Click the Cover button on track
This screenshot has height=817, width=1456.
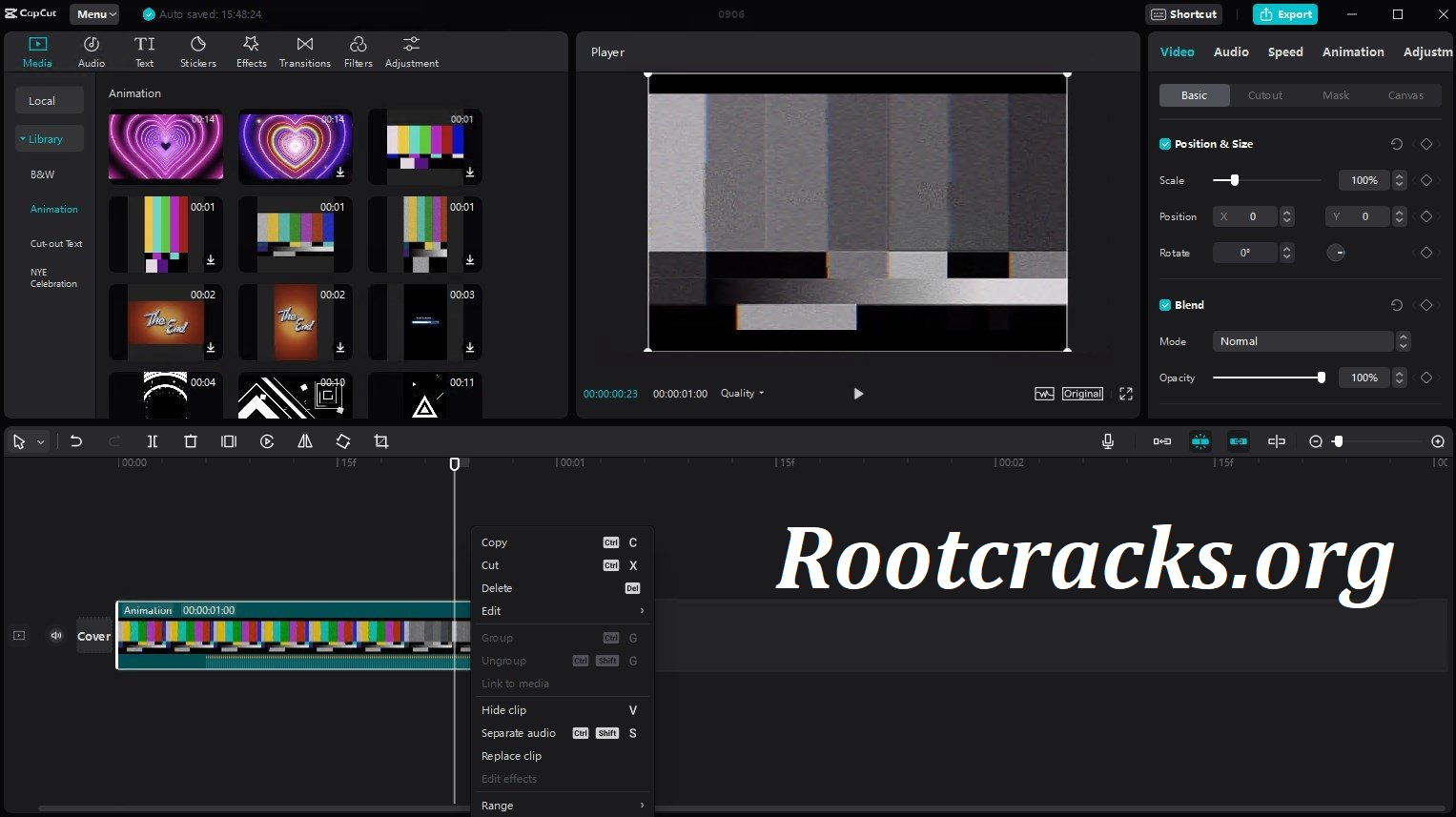[x=94, y=636]
